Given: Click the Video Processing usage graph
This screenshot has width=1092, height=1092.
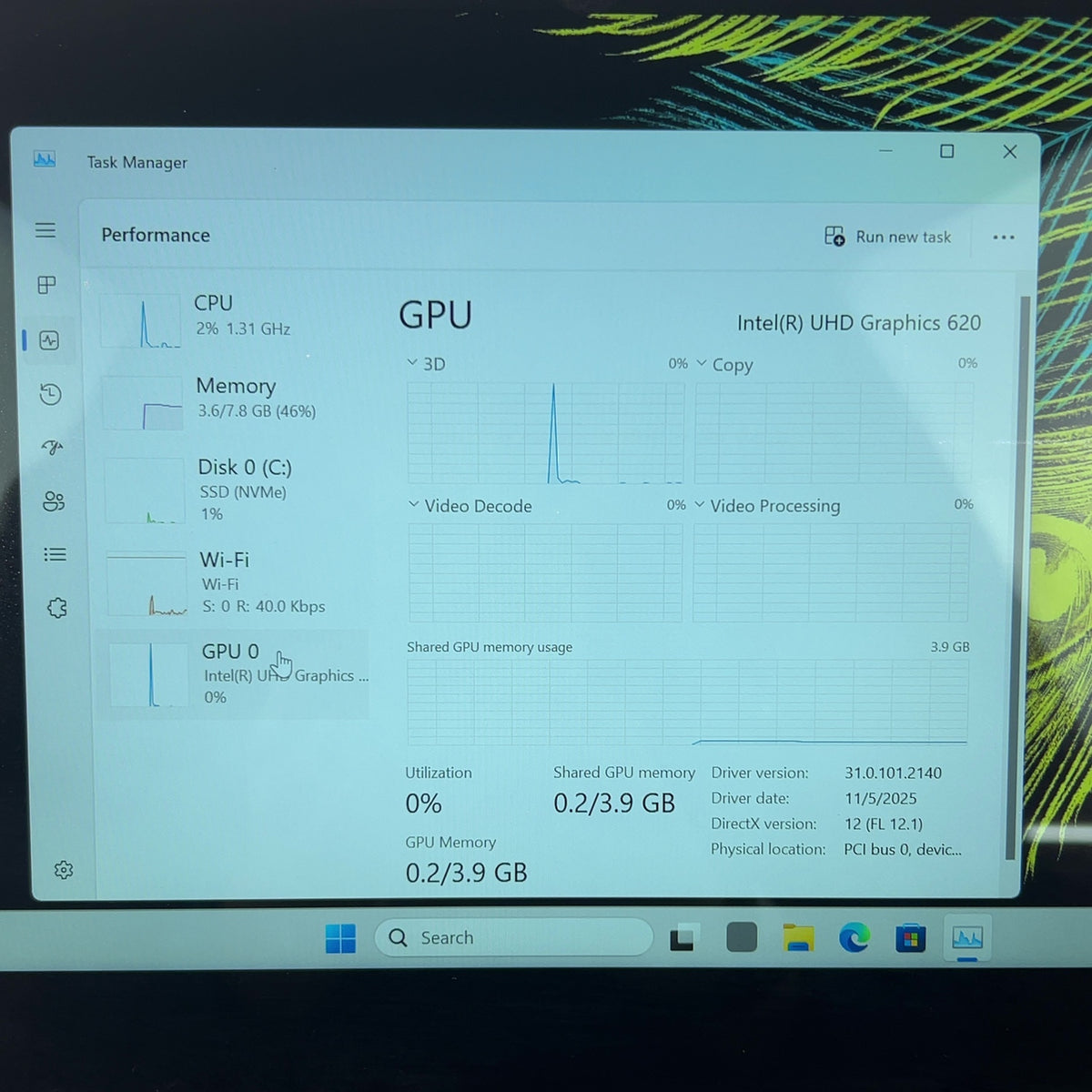Looking at the screenshot, I should (x=832, y=573).
